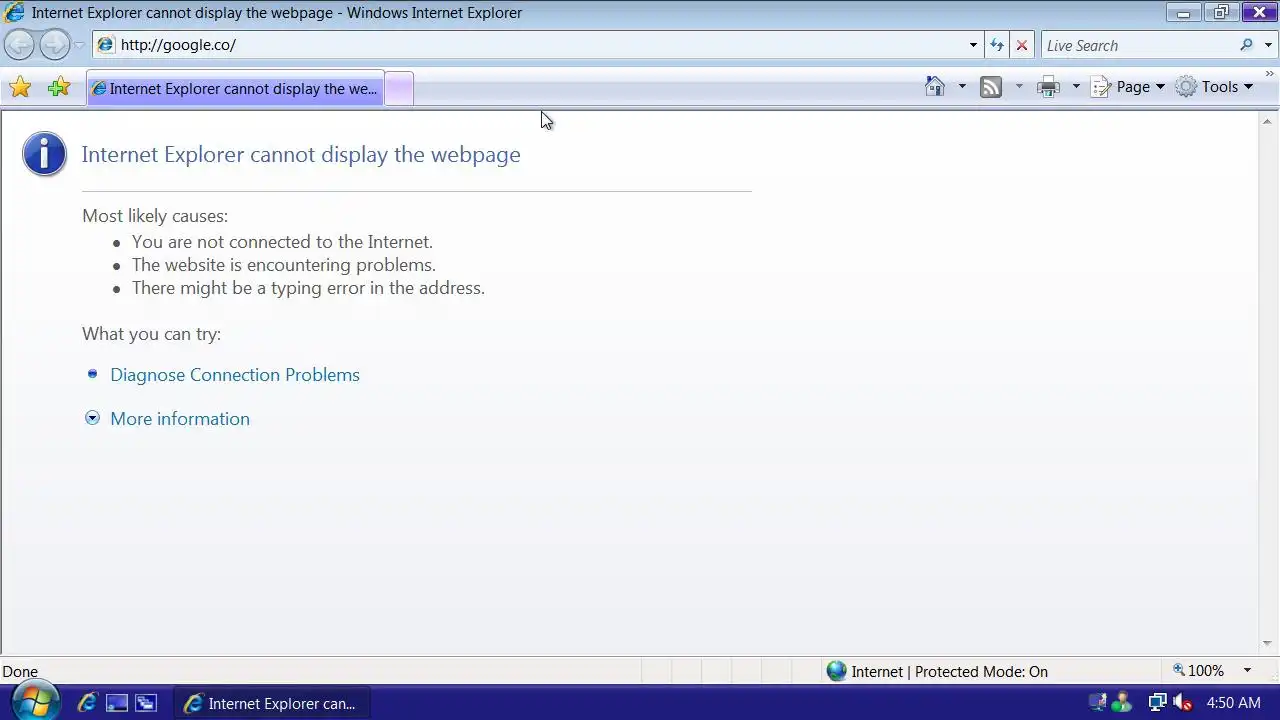The width and height of the screenshot is (1280, 720).
Task: Run search with the magnifier icon
Action: tap(1246, 45)
